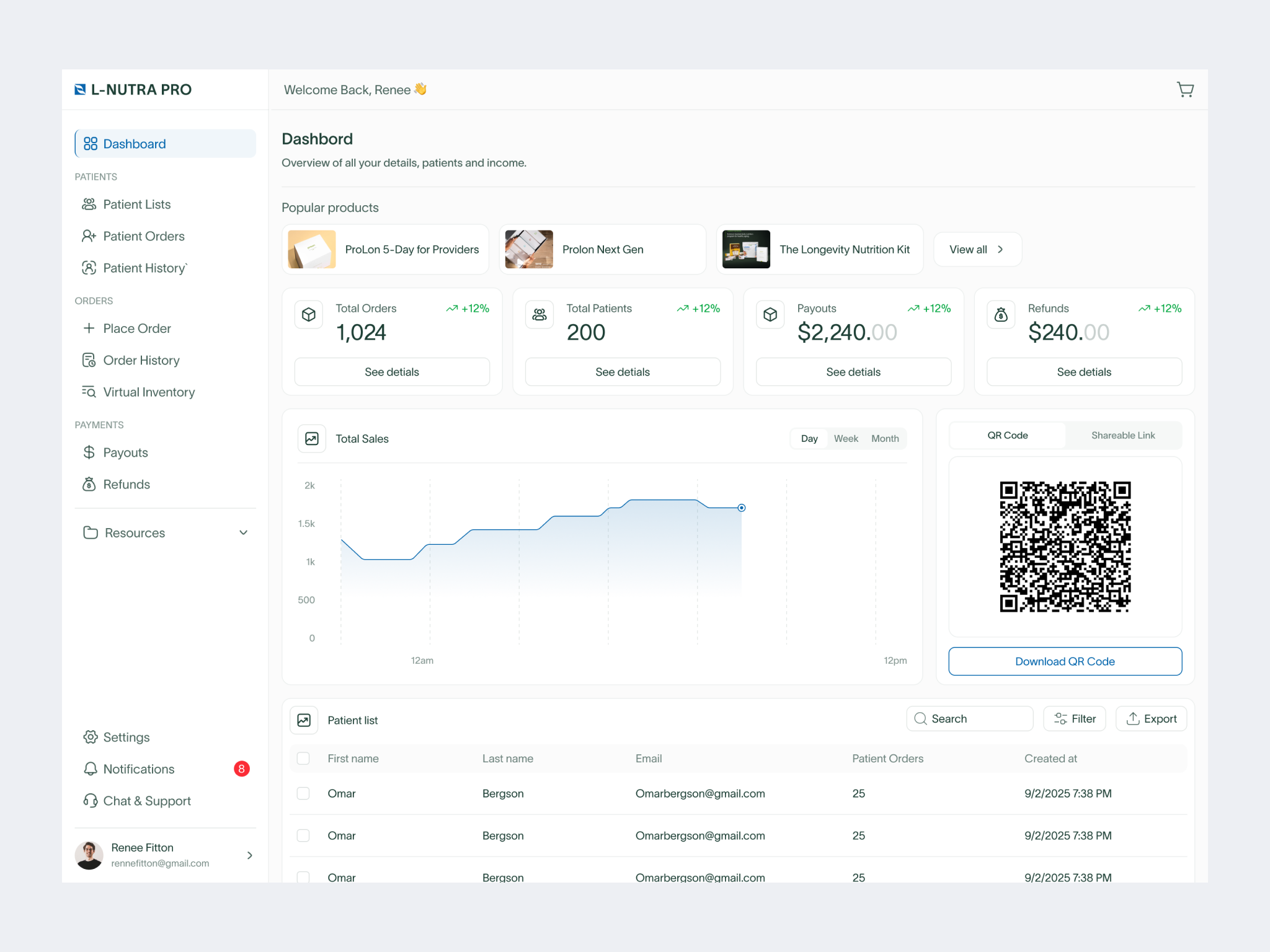The height and width of the screenshot is (952, 1270).
Task: Click the Export upload icon
Action: 1132,718
